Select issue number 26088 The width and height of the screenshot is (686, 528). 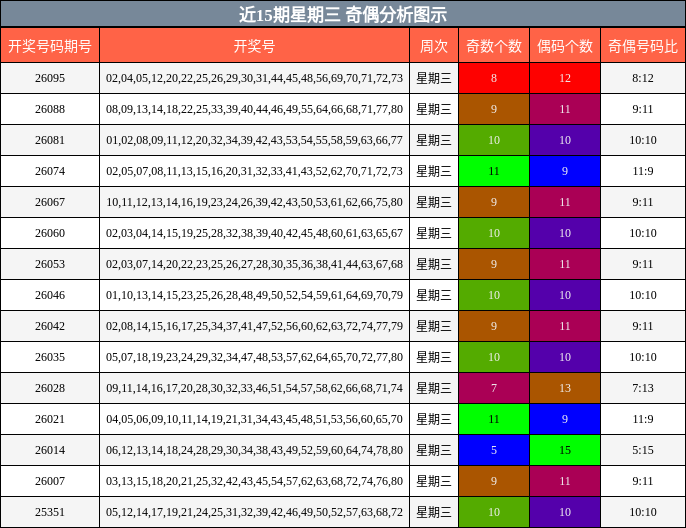[x=50, y=109]
